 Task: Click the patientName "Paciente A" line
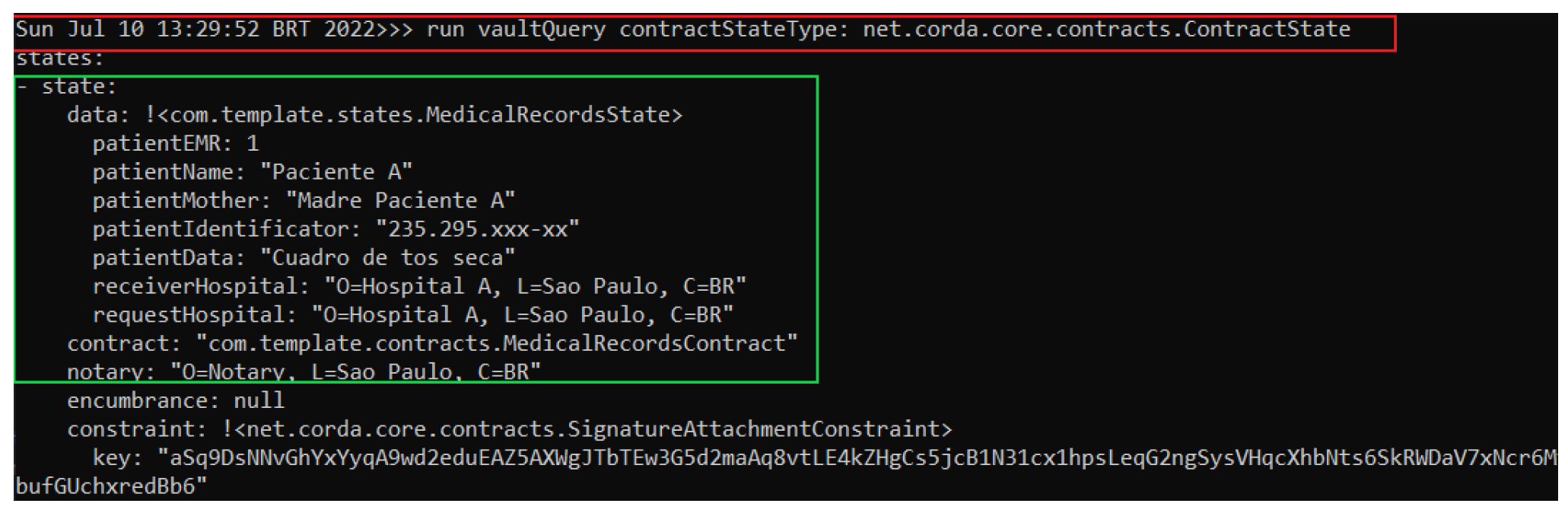[x=252, y=172]
